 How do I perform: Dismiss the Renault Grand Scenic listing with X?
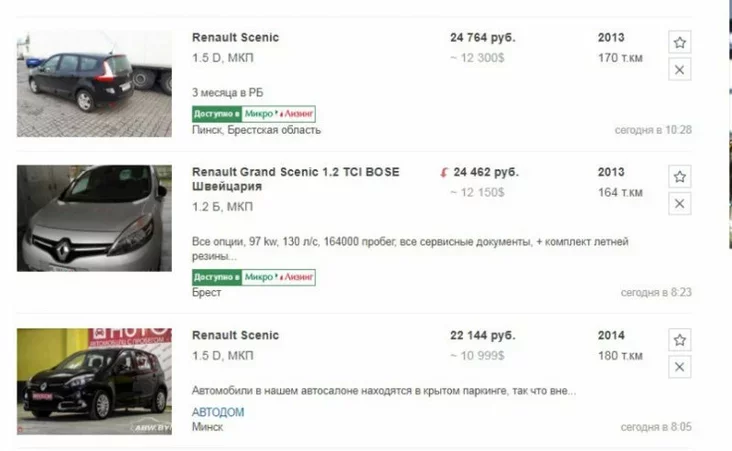(x=679, y=204)
